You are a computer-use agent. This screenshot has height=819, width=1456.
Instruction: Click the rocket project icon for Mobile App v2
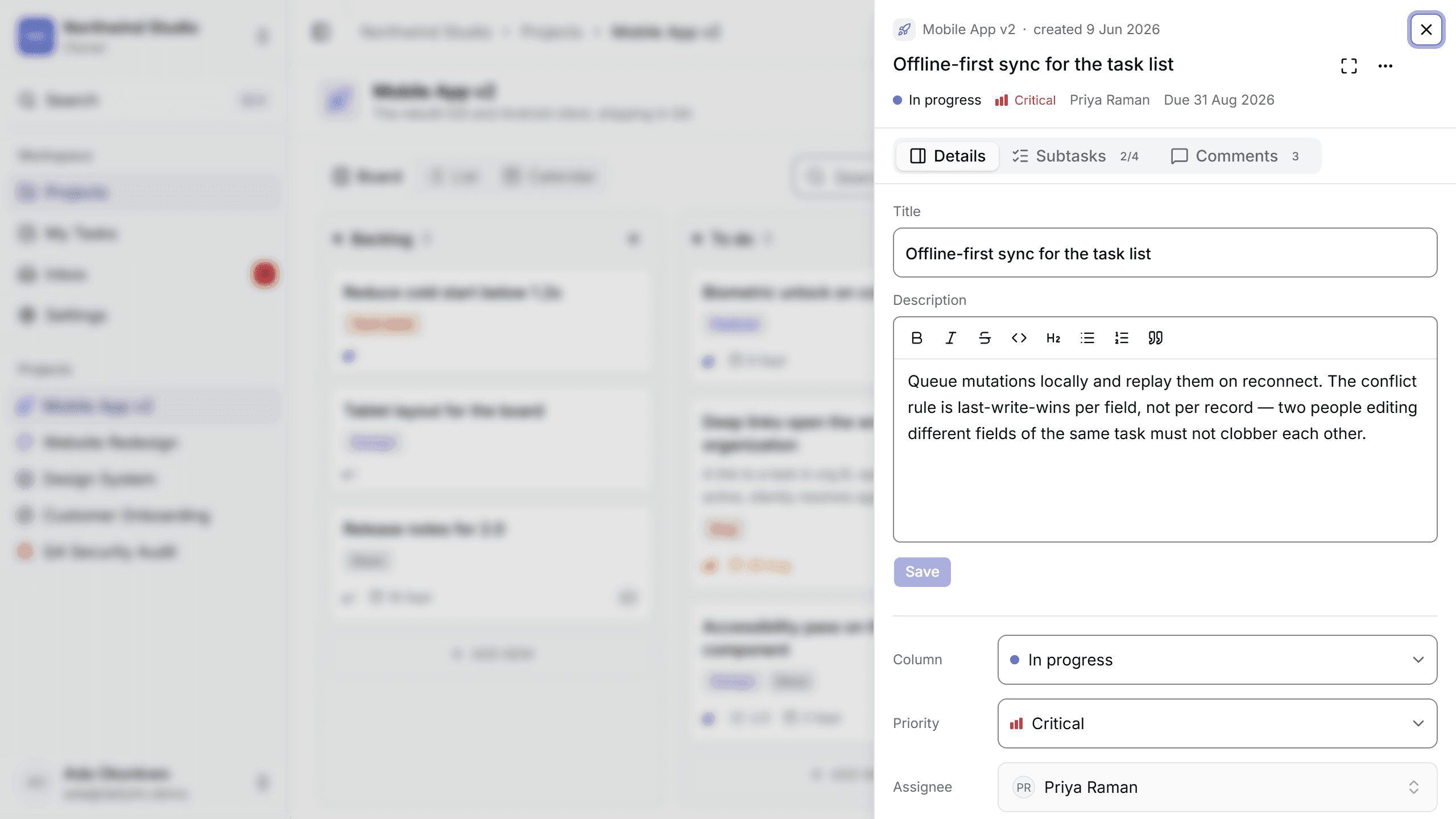[x=904, y=30]
